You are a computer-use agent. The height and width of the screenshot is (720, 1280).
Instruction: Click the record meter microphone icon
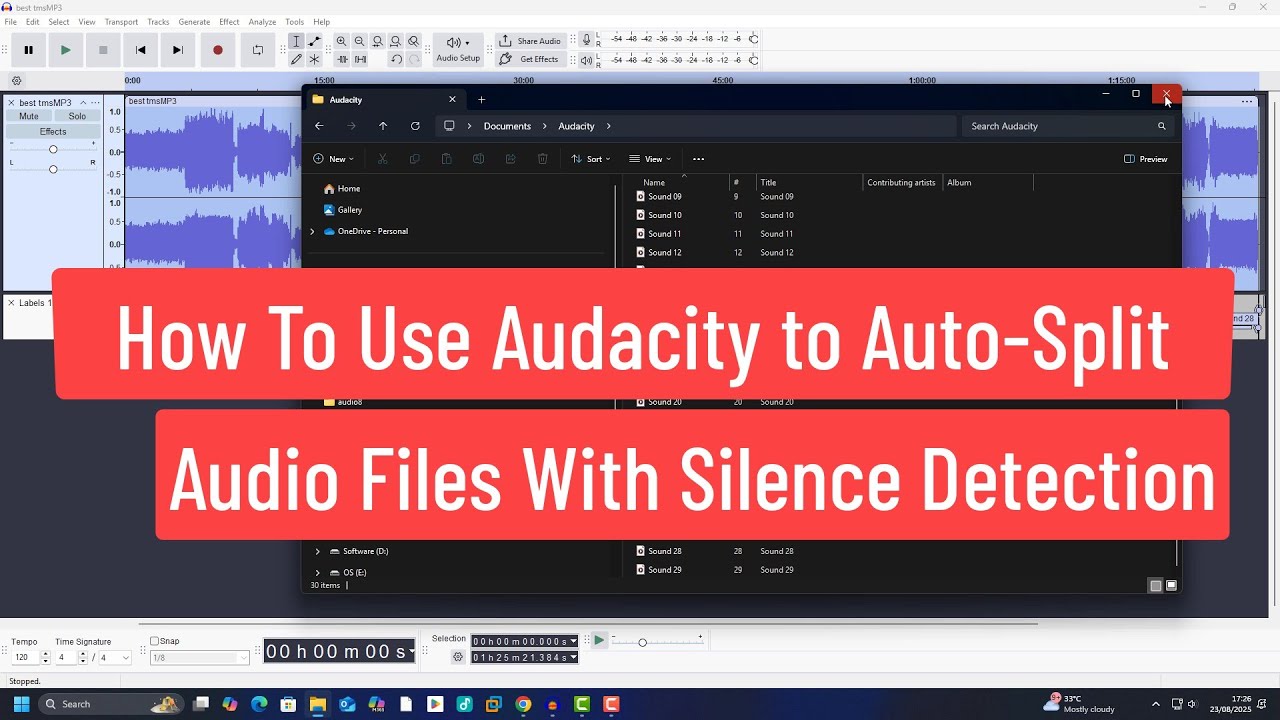586,39
